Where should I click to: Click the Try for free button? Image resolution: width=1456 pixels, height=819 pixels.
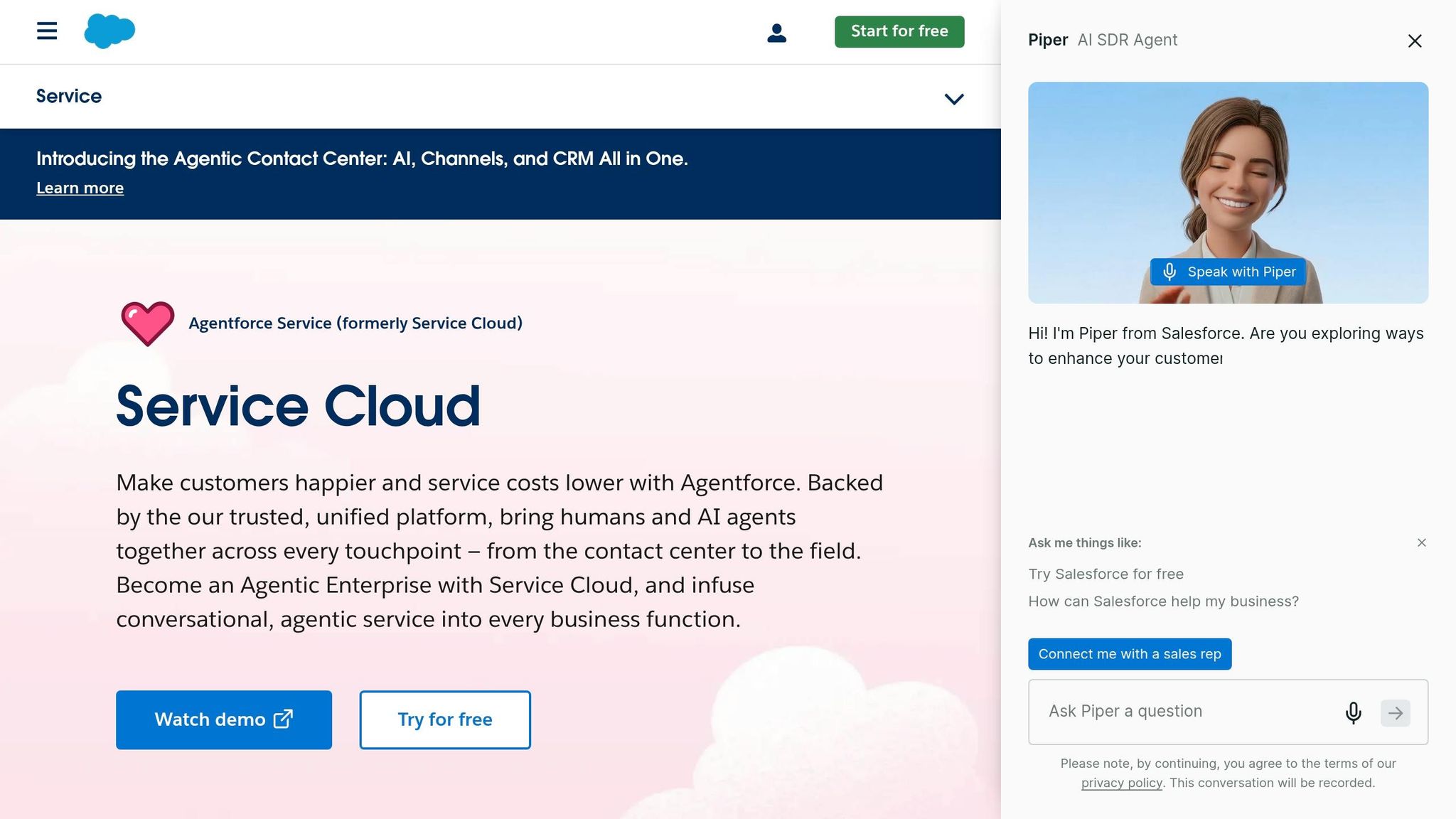(x=444, y=719)
